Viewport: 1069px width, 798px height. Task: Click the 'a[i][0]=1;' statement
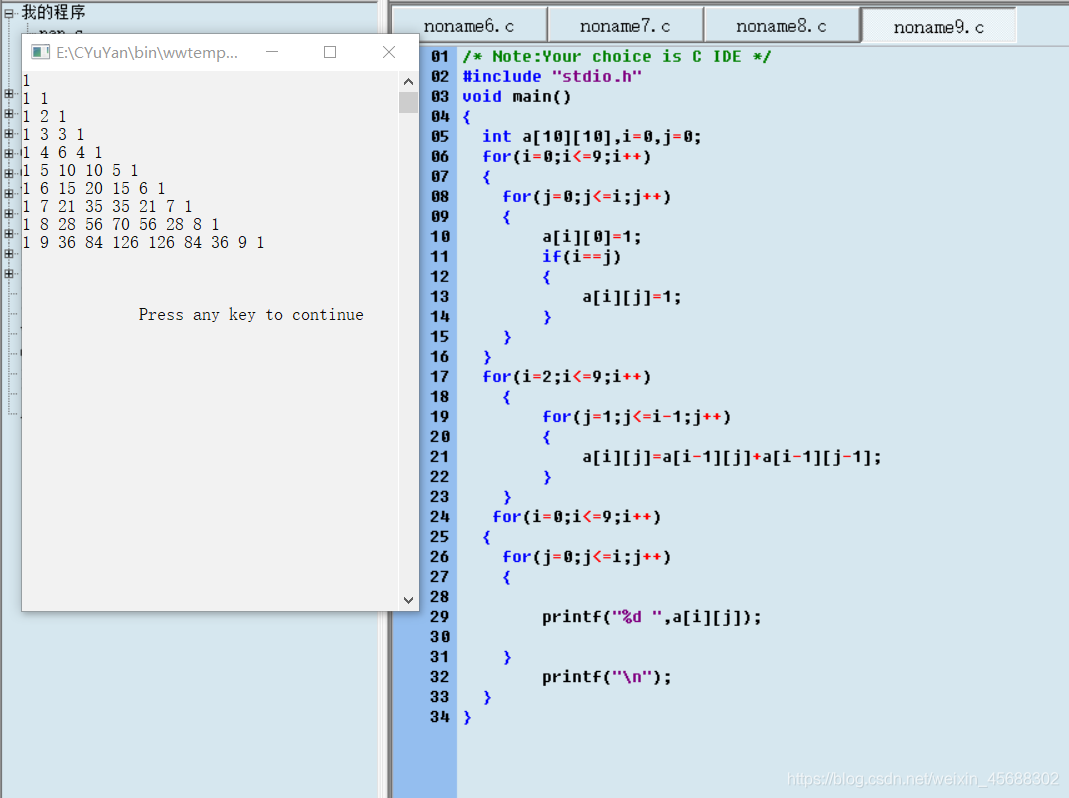click(591, 237)
